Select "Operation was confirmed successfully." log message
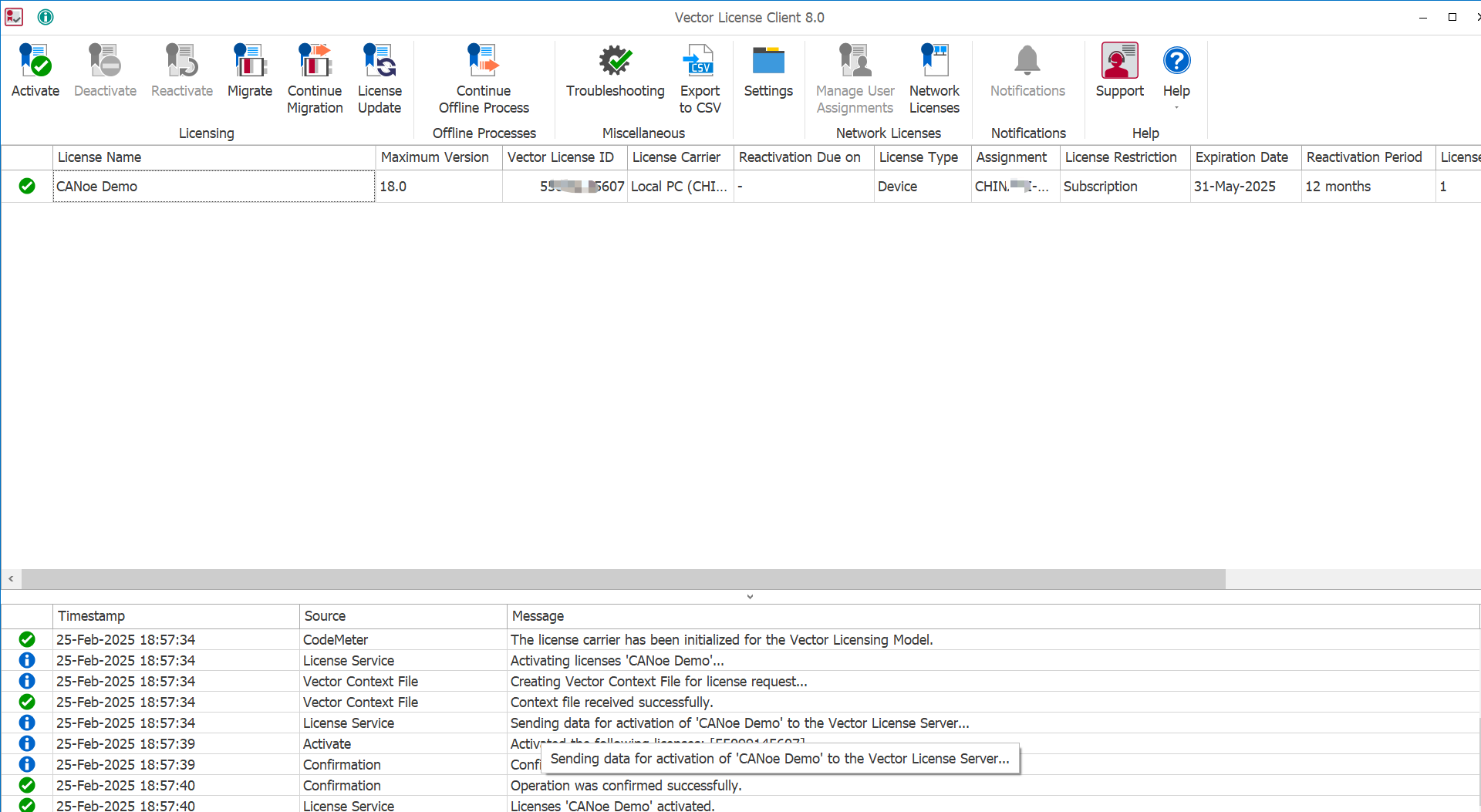The height and width of the screenshot is (812, 1481). click(x=626, y=786)
